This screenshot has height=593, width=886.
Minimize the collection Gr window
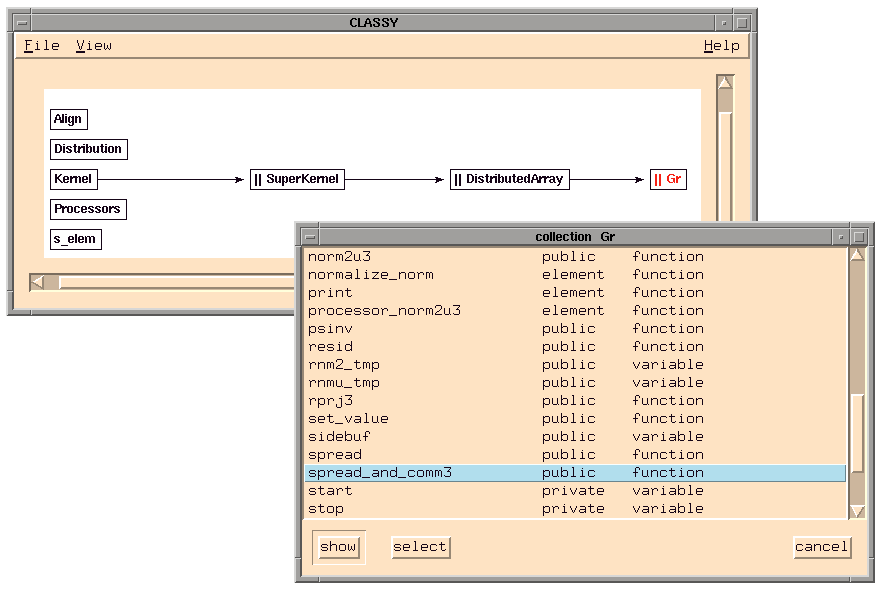[x=841, y=237]
